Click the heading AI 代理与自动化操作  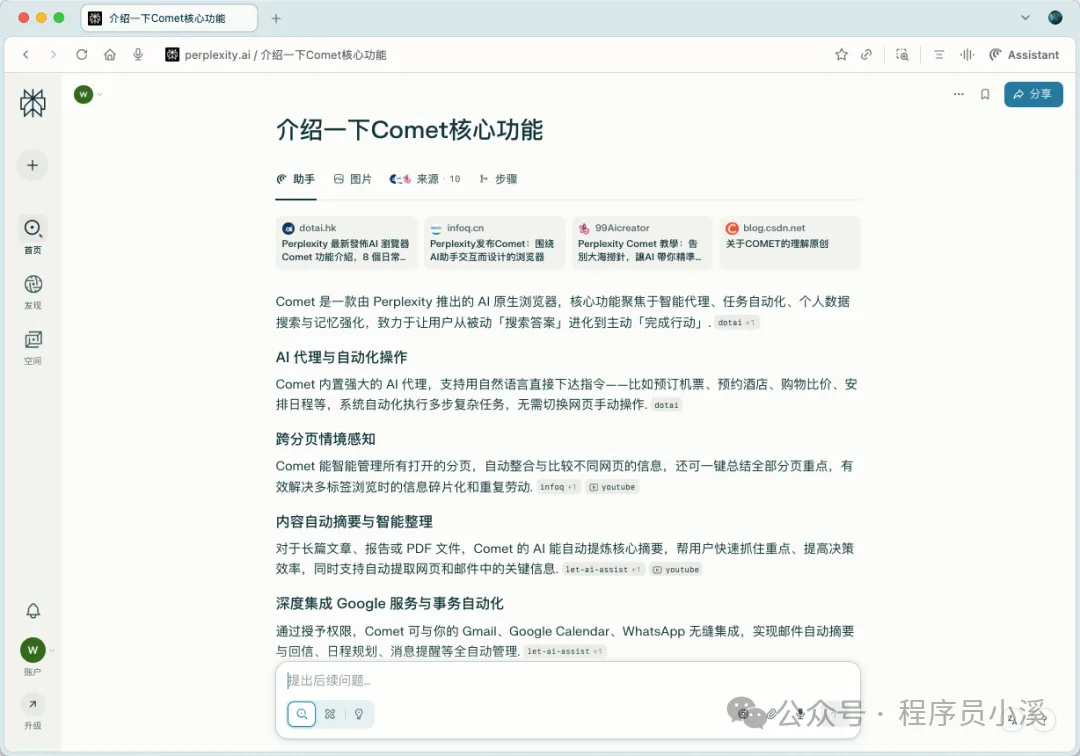click(342, 357)
